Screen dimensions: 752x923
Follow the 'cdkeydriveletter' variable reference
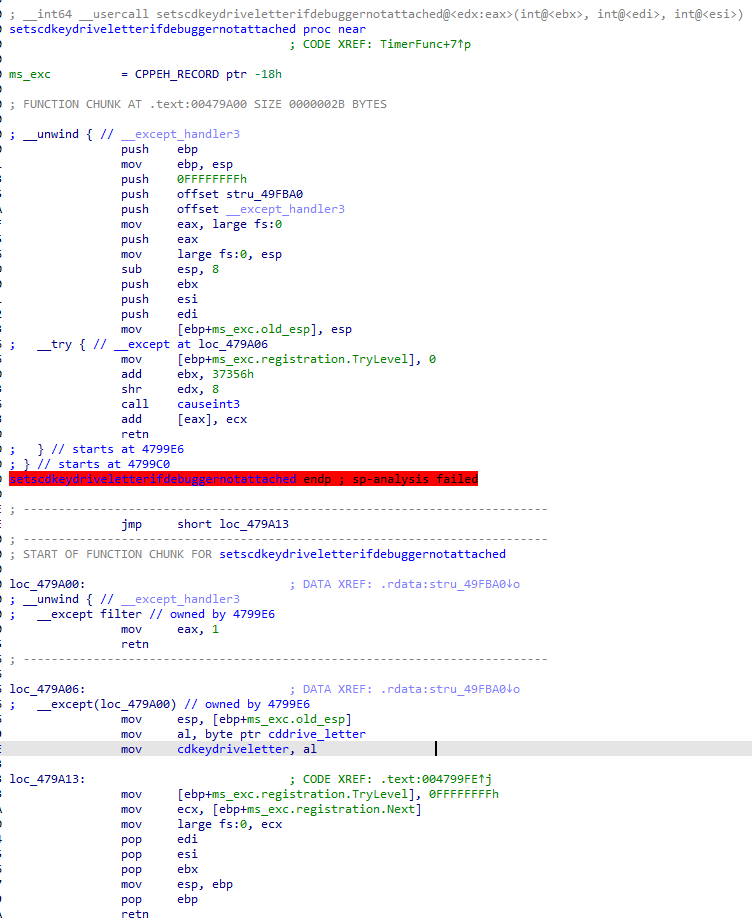click(x=233, y=749)
